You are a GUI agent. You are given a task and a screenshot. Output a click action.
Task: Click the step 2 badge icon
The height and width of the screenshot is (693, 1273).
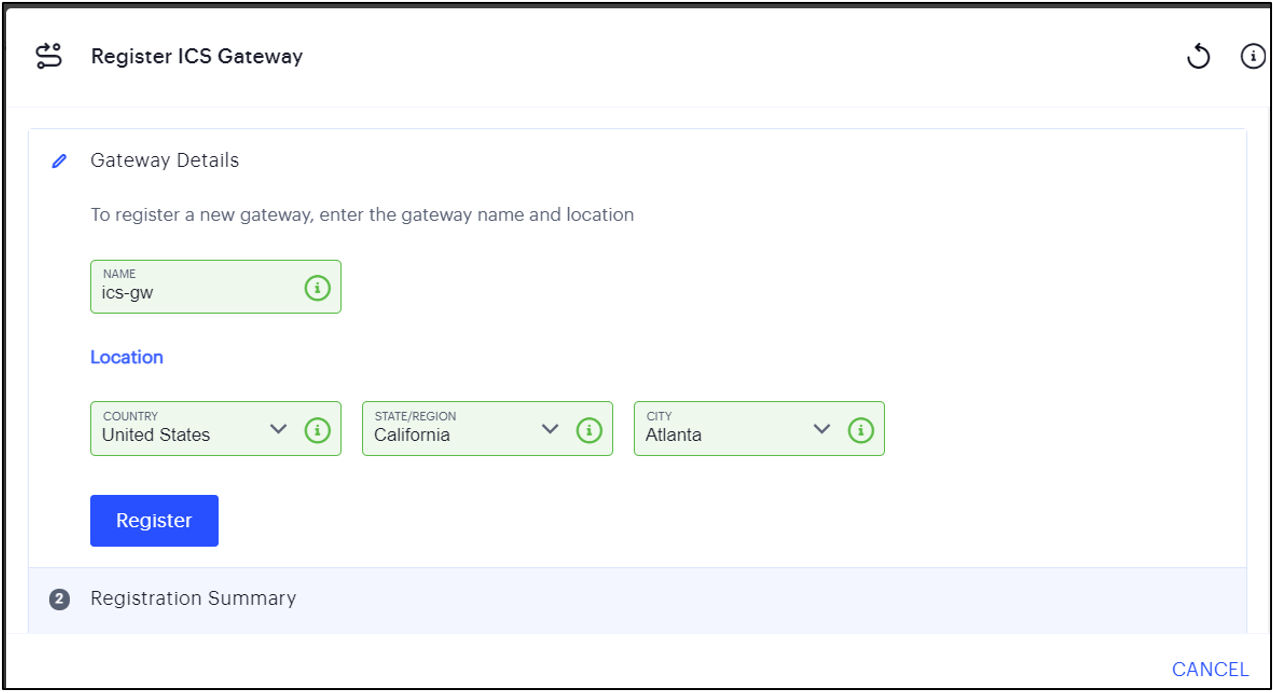pos(59,598)
